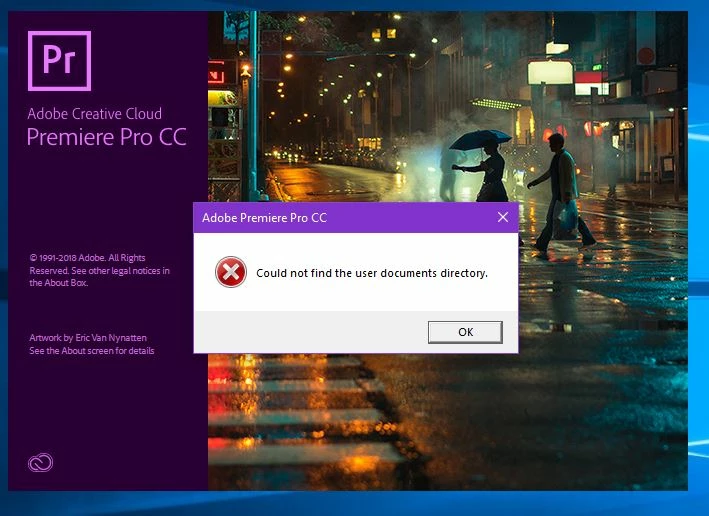Click the Creative Cloud icon on splash

(41, 462)
